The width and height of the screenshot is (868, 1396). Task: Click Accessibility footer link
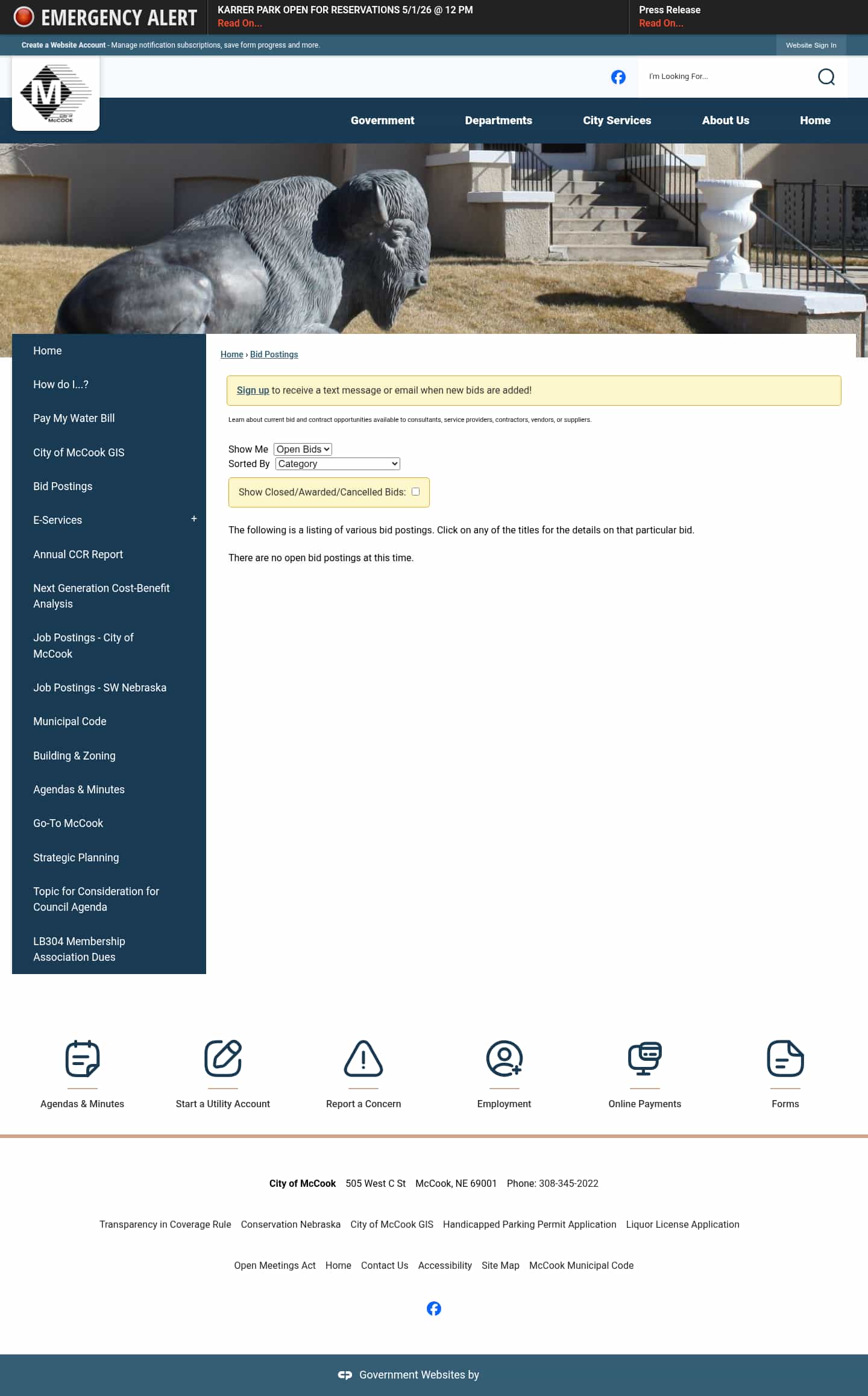[x=445, y=1265]
